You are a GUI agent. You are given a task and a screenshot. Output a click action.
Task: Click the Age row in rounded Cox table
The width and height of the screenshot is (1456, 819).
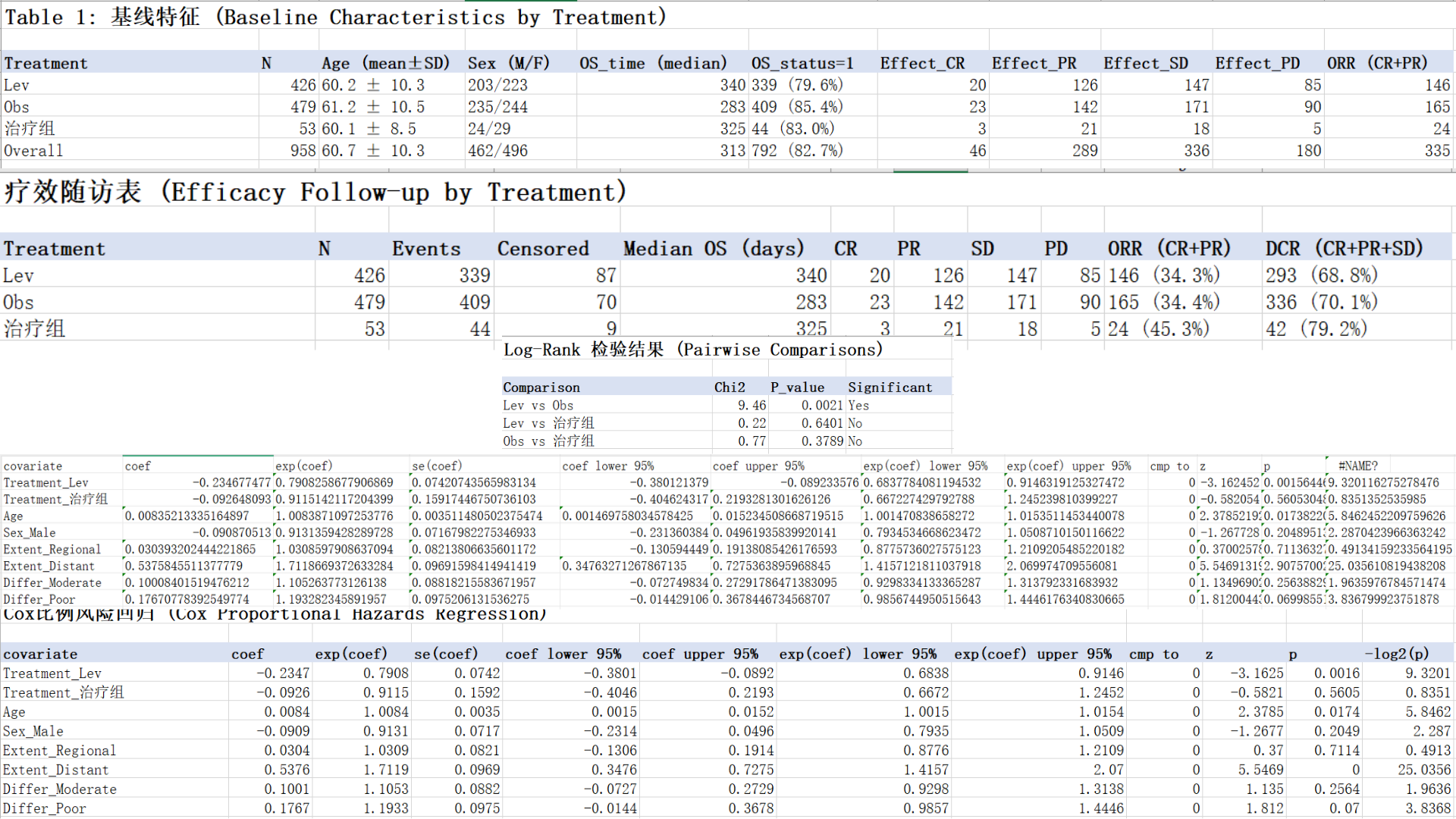(726, 712)
